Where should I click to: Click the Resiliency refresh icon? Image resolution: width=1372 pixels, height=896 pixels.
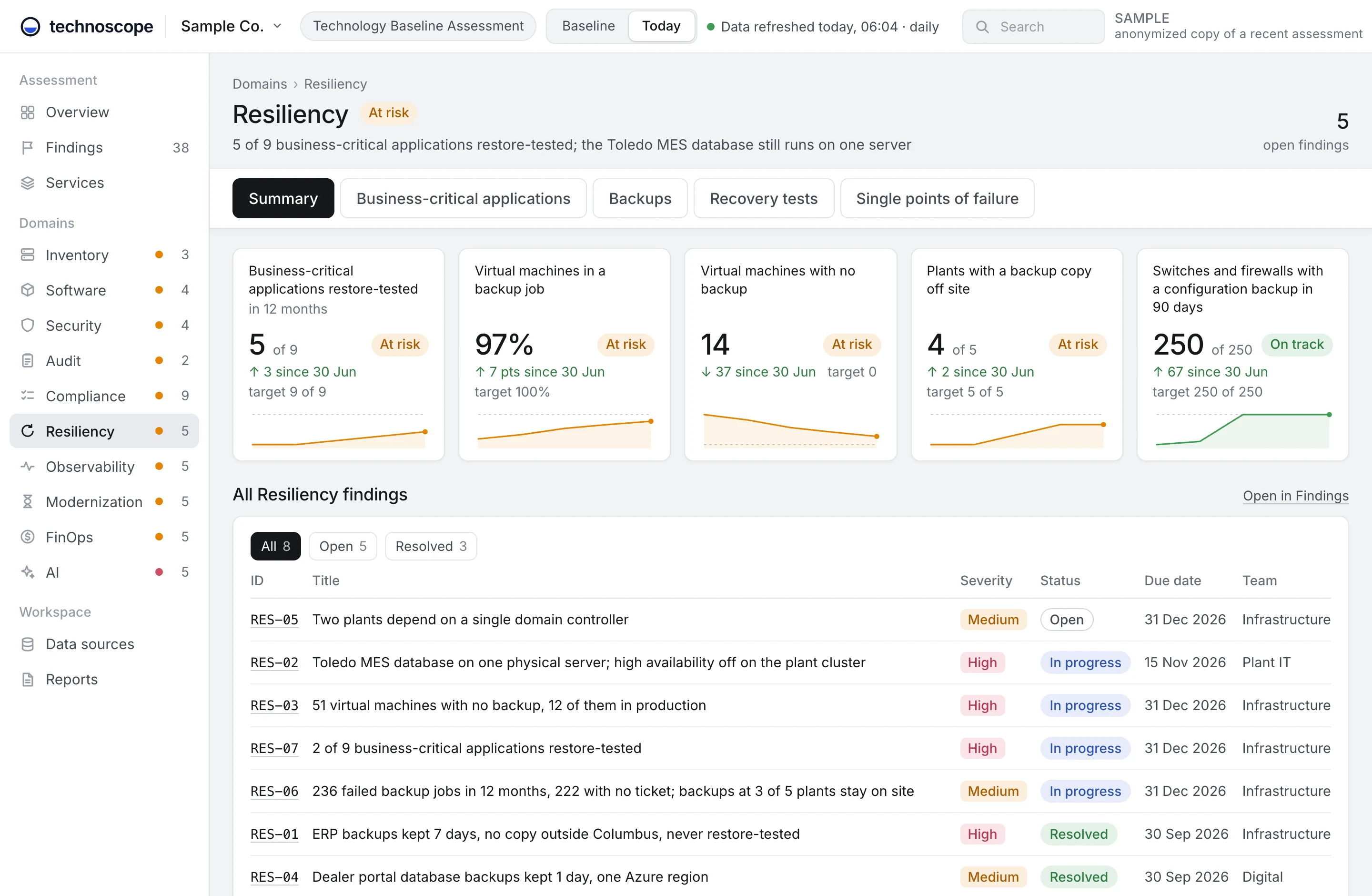[28, 431]
